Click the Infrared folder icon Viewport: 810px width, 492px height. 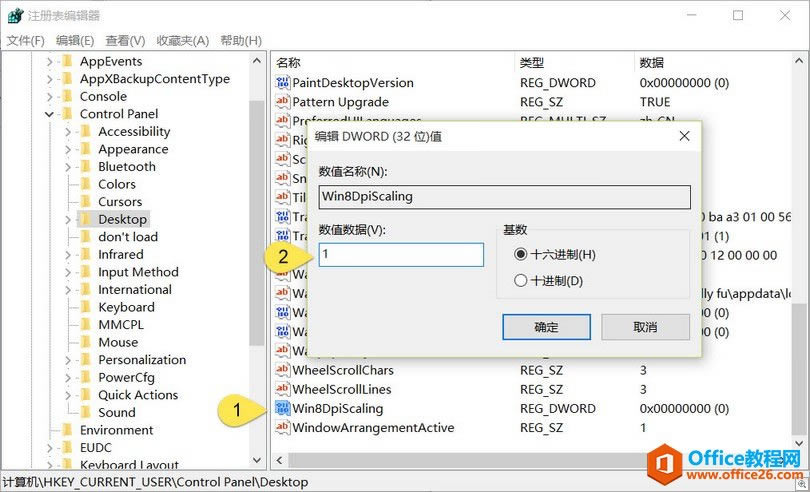(86, 255)
